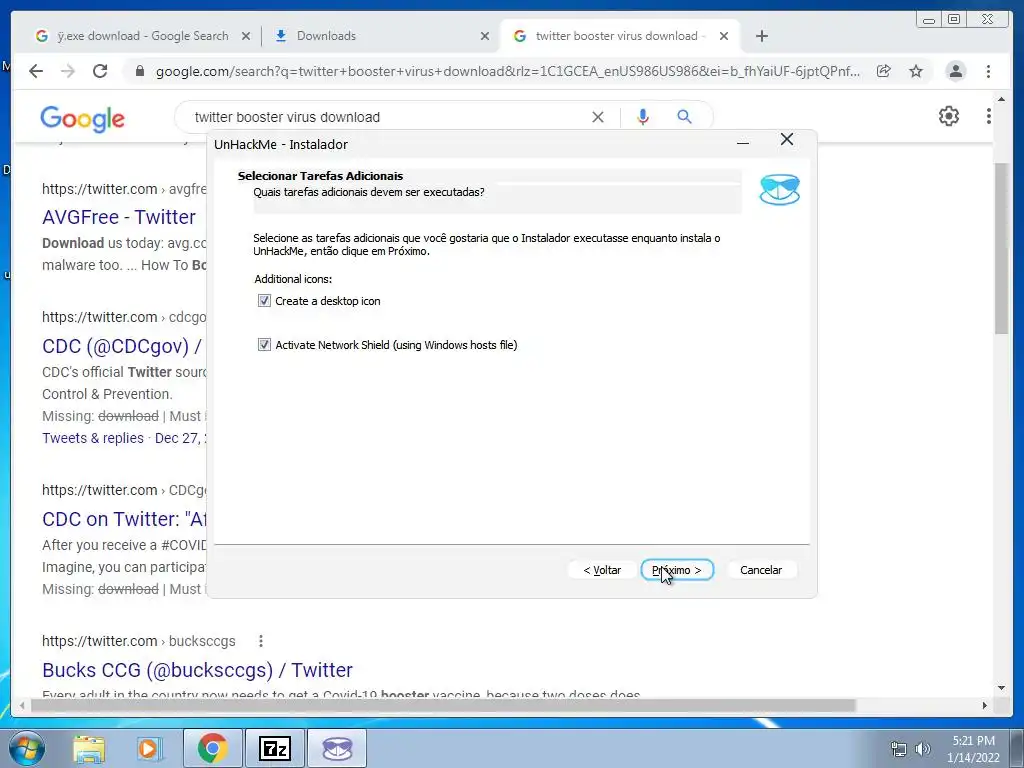1024x768 pixels.
Task: Click the Chrome address bar URL
Action: click(x=507, y=71)
